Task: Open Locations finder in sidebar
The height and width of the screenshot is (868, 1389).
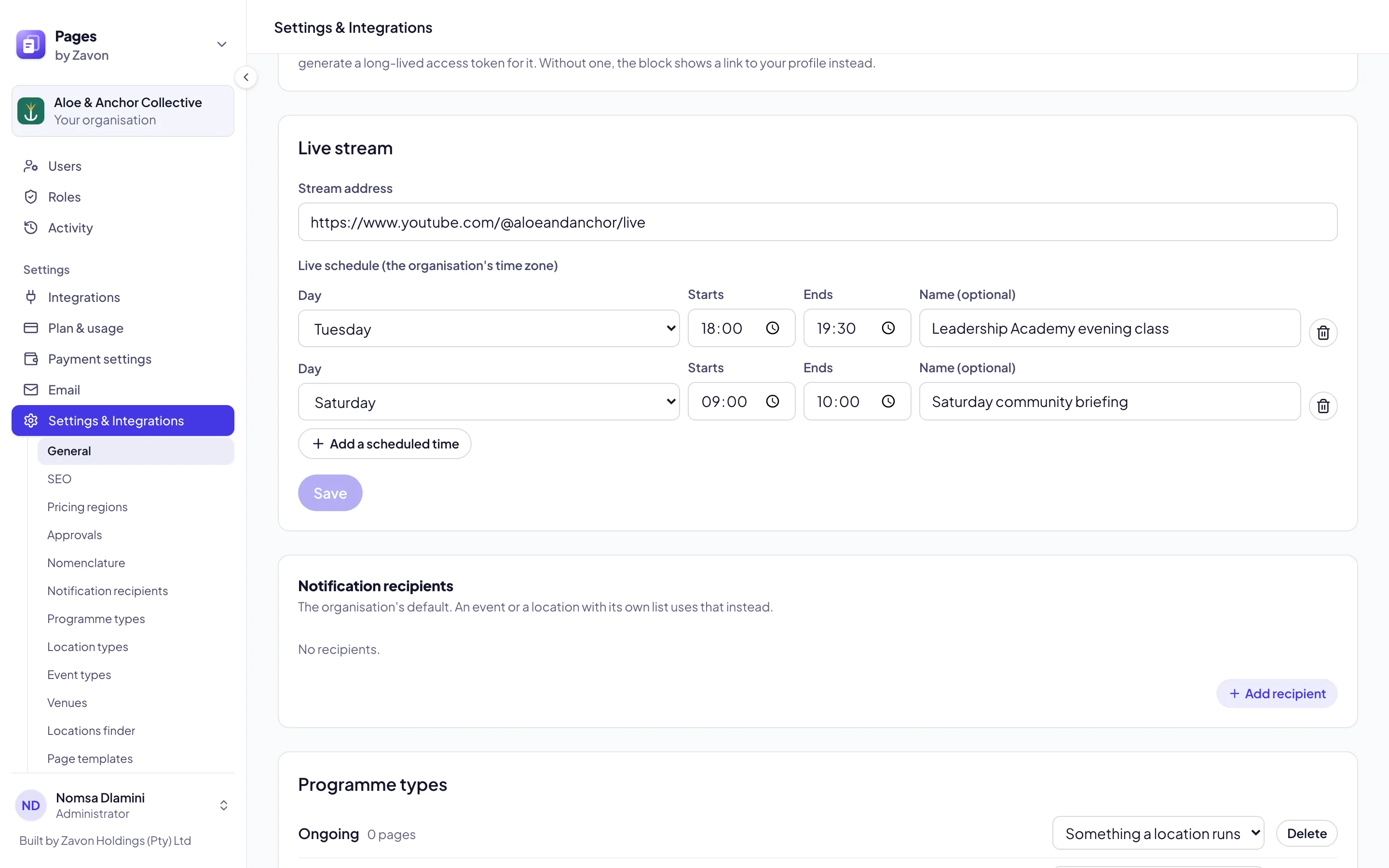Action: pos(136,731)
